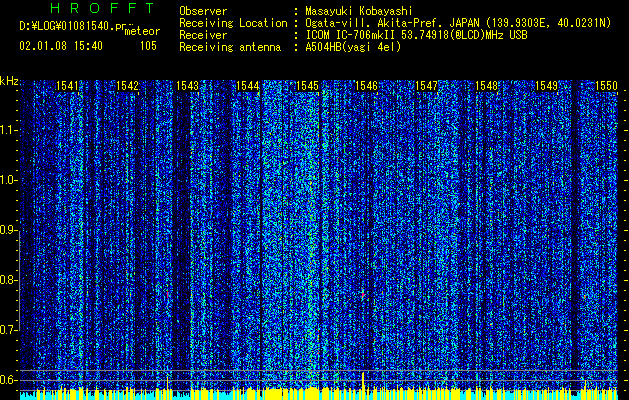629x400 pixels.
Task: Click the 1541 time marker
Action: click(x=67, y=86)
